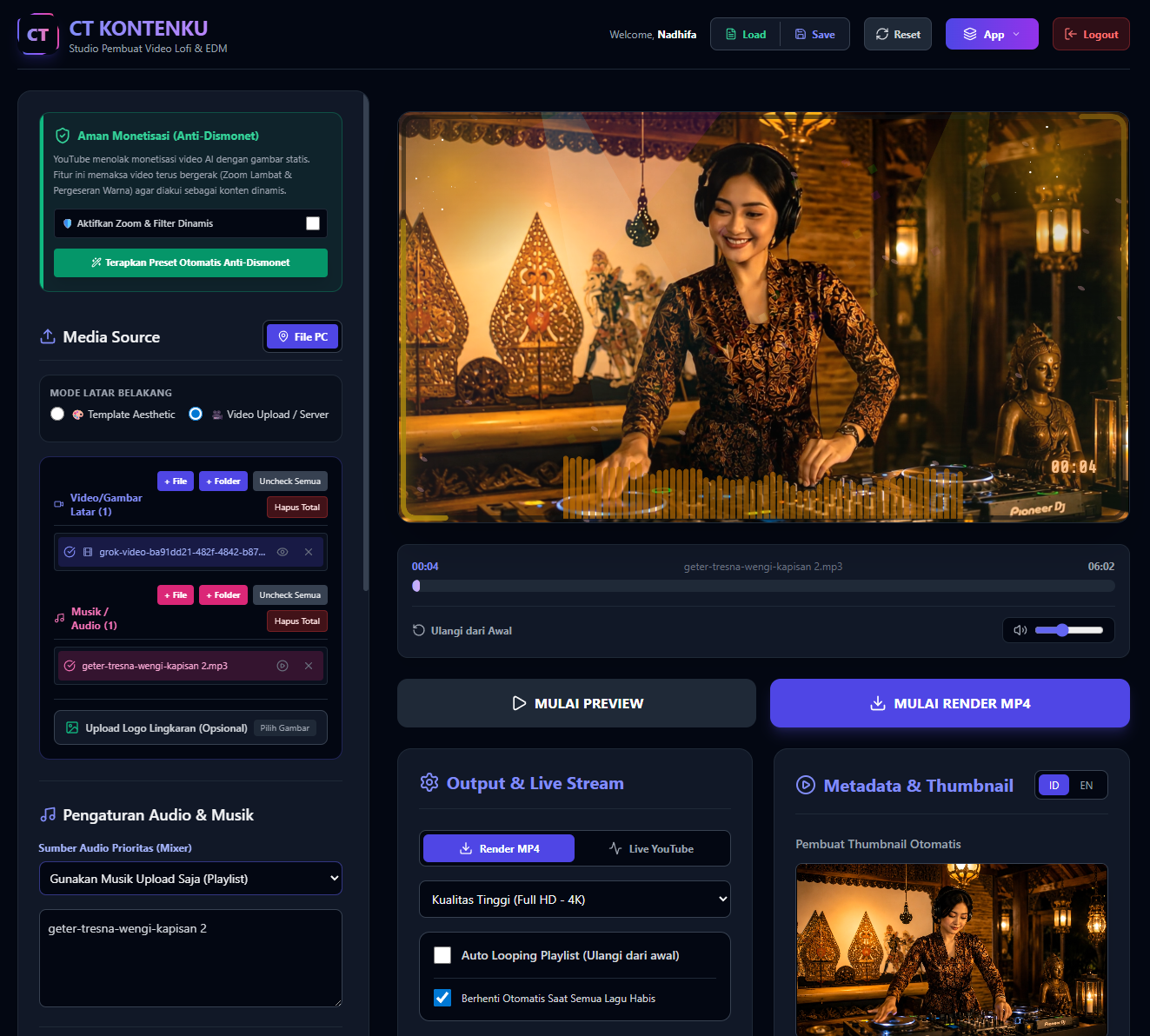Remove geter-tresna-wengi-kapisan 2.mp3 with X icon
The image size is (1150, 1036).
309,666
